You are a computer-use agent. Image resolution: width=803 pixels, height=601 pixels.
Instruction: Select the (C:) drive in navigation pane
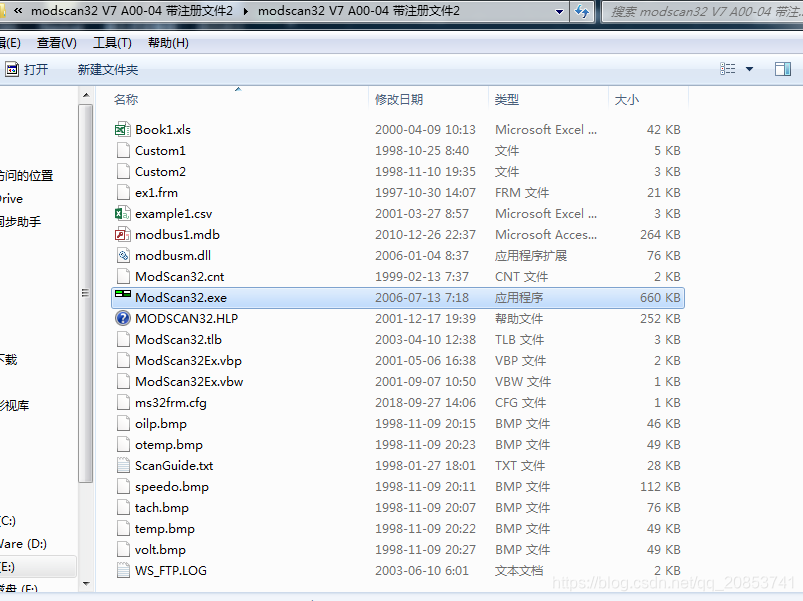pyautogui.click(x=8, y=521)
